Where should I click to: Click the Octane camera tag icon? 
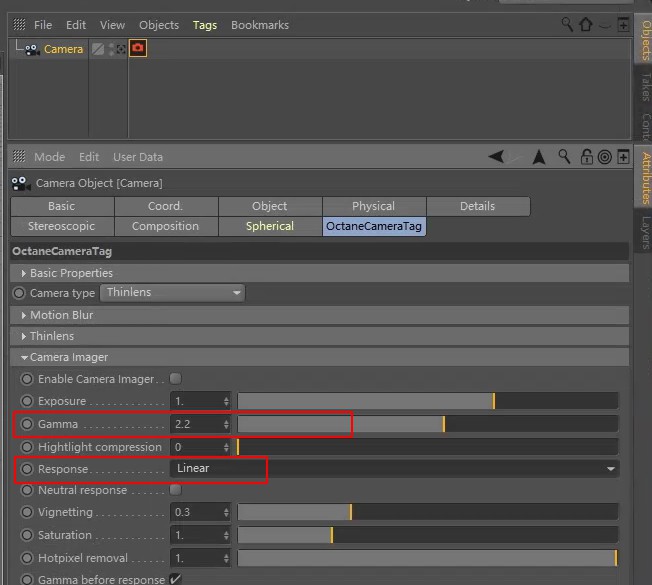coord(138,48)
